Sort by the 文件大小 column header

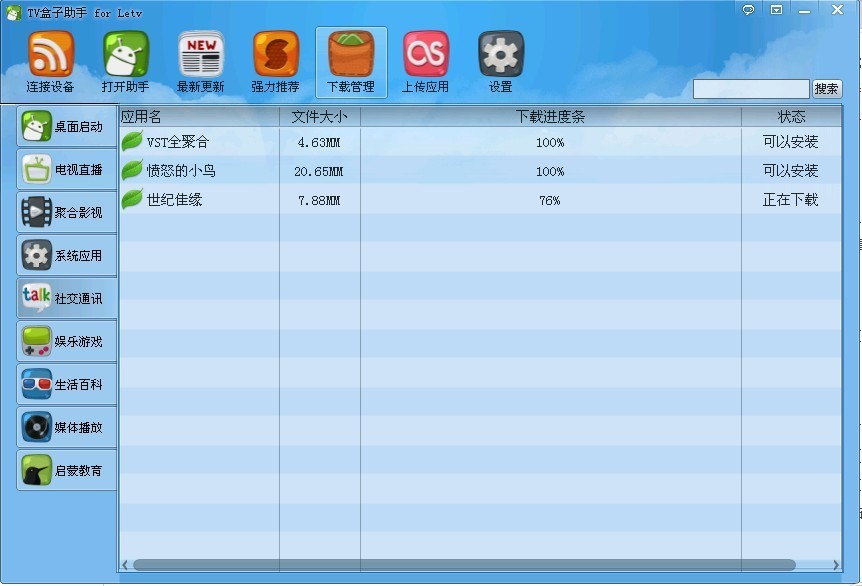[x=319, y=117]
